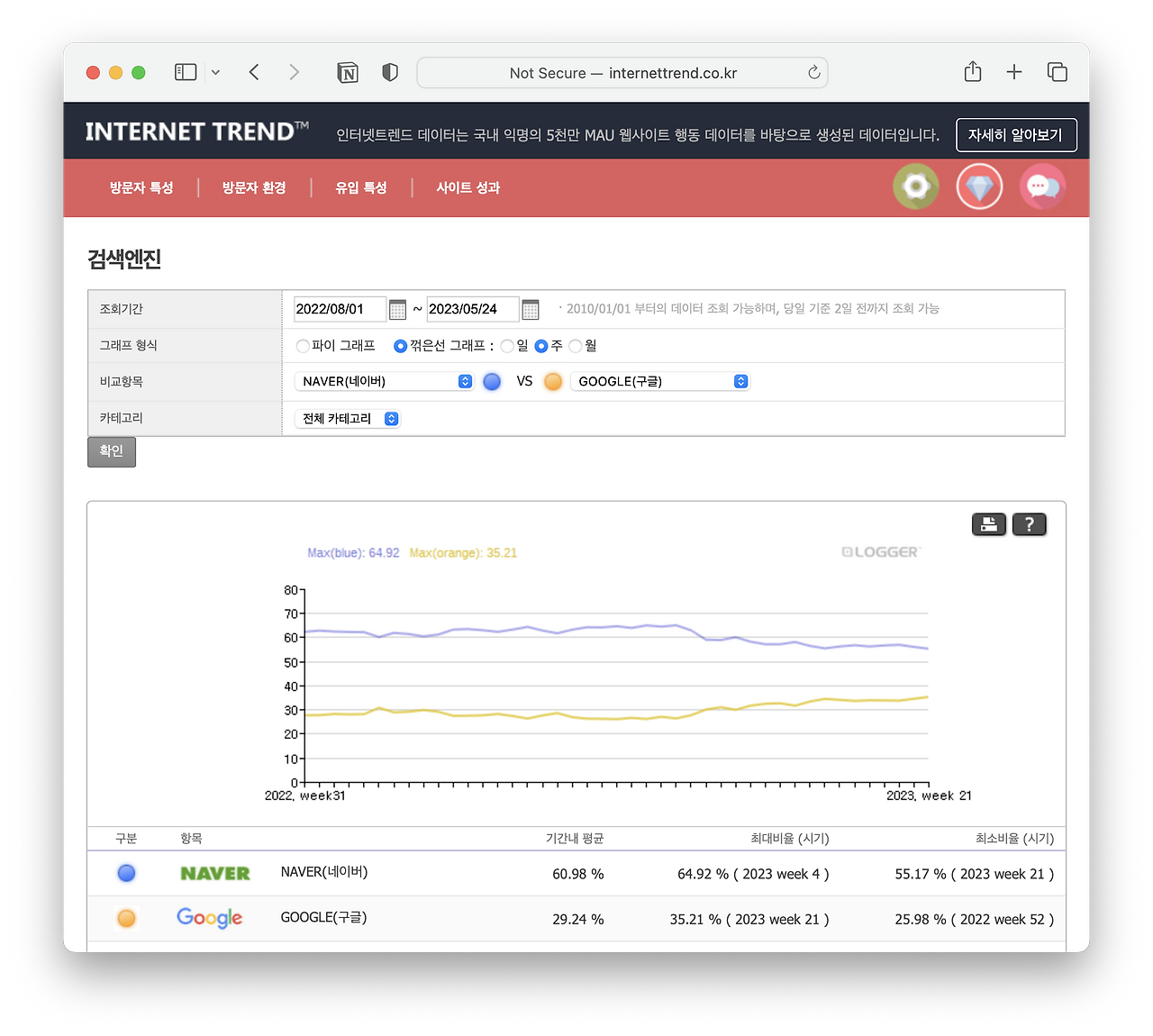The height and width of the screenshot is (1036, 1153).
Task: Open the chart help question mark
Action: pyautogui.click(x=1030, y=524)
